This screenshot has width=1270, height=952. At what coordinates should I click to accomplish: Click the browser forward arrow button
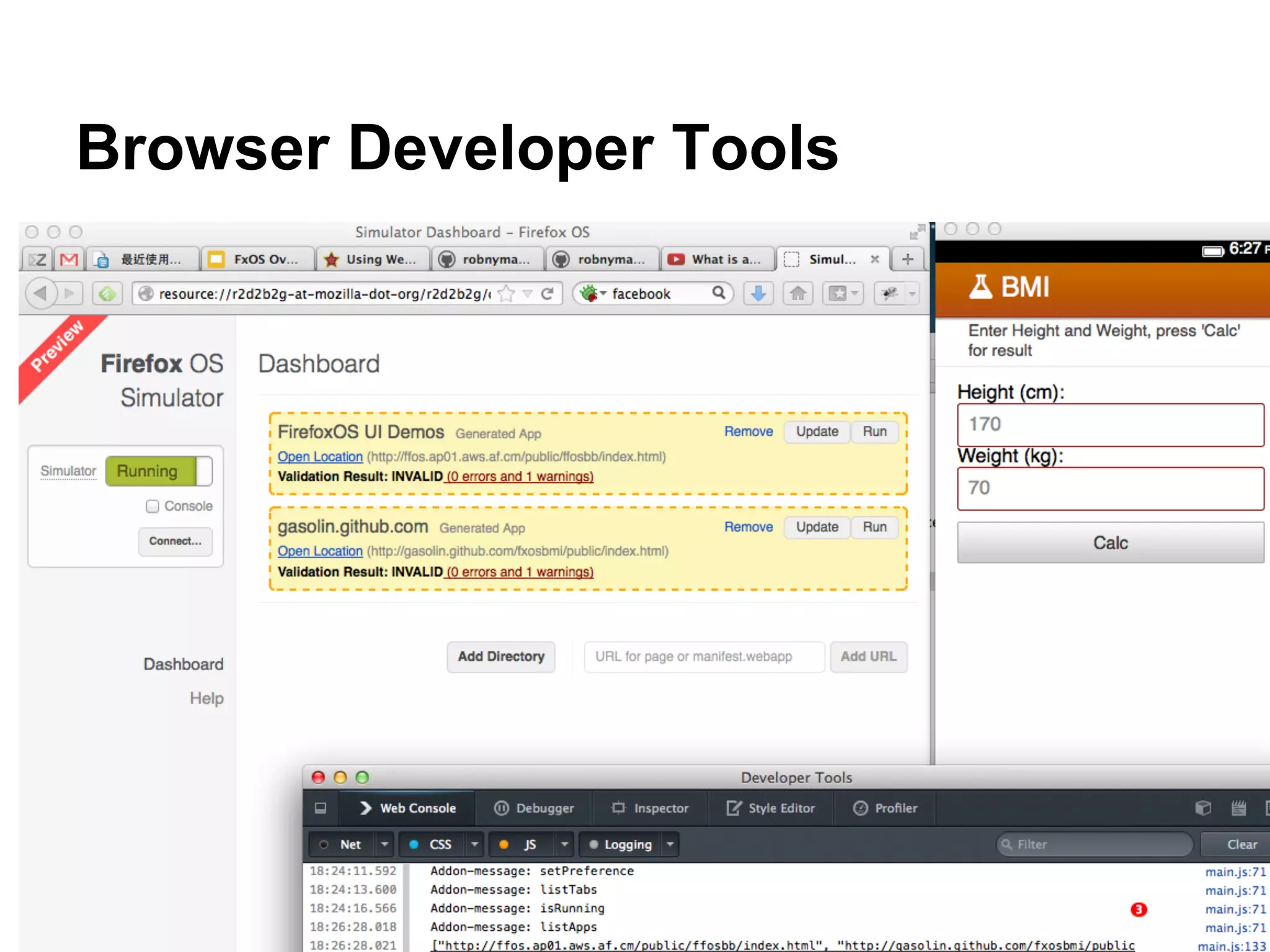(70, 293)
